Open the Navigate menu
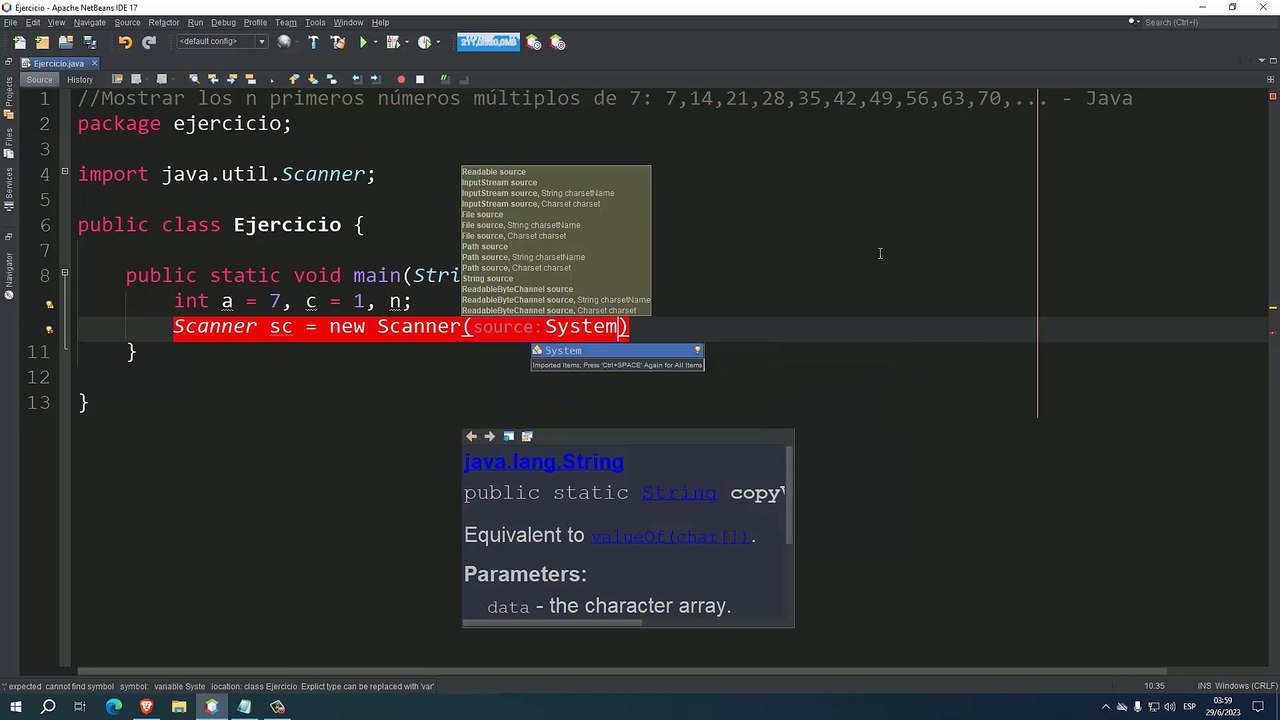Image resolution: width=1280 pixels, height=720 pixels. tap(89, 22)
